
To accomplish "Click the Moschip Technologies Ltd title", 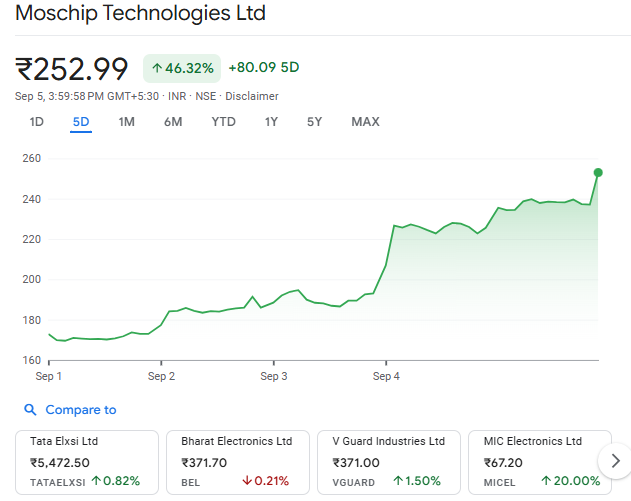I will click(x=140, y=14).
